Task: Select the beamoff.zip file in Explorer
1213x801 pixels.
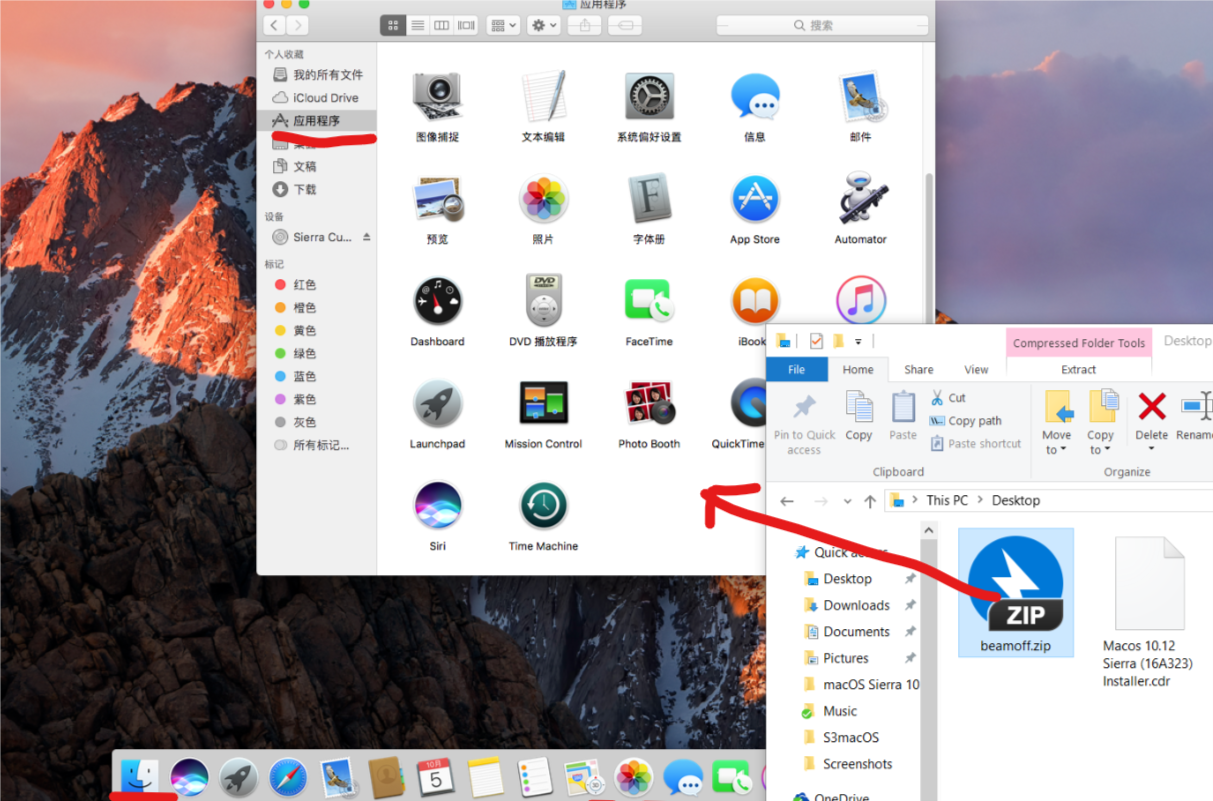Action: click(x=1016, y=592)
